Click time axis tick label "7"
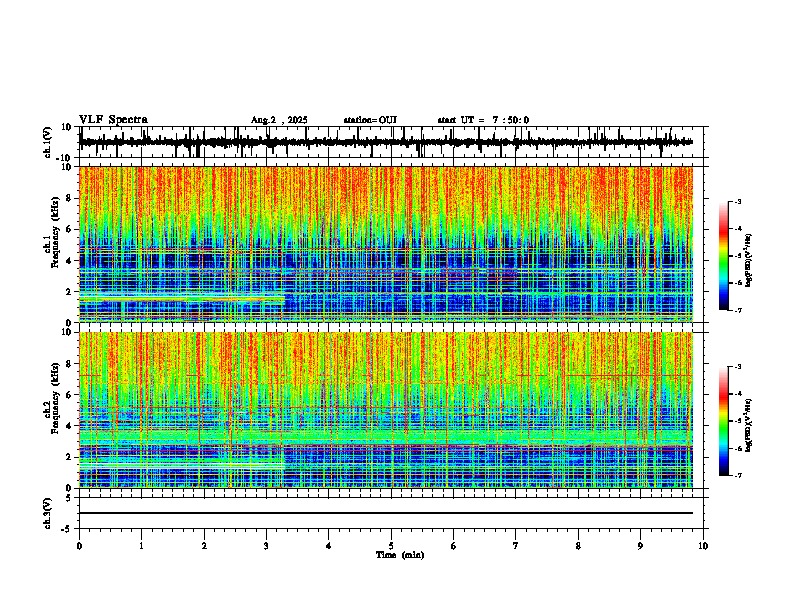Viewport: 792px width, 612px height. [516, 546]
